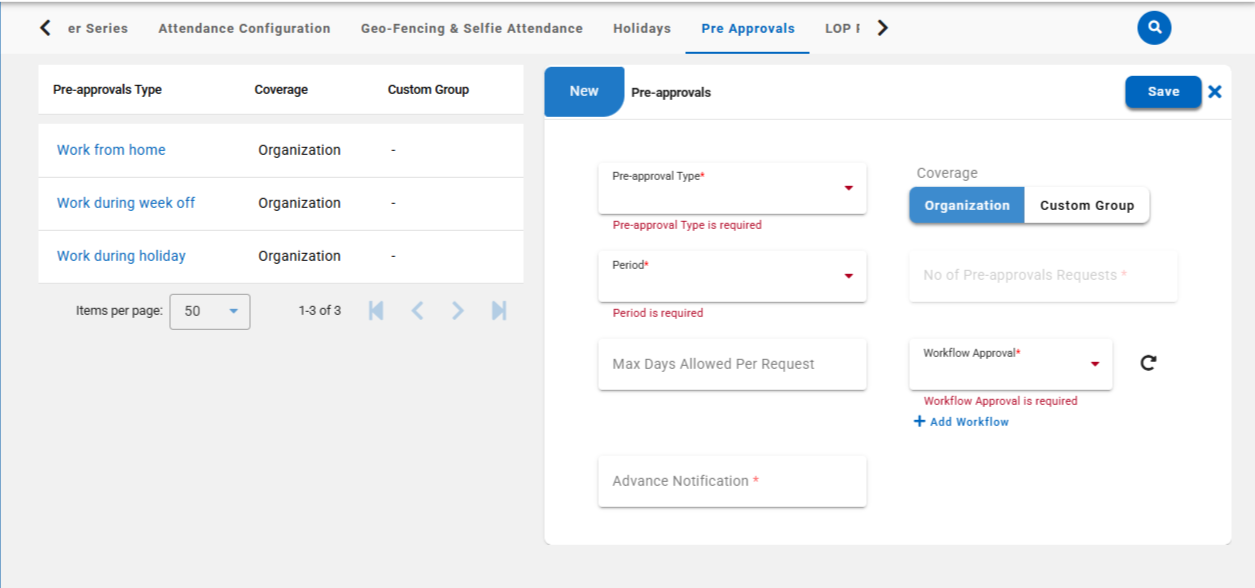Jump to the last page of results
Screen dimensions: 1255x588
499,311
